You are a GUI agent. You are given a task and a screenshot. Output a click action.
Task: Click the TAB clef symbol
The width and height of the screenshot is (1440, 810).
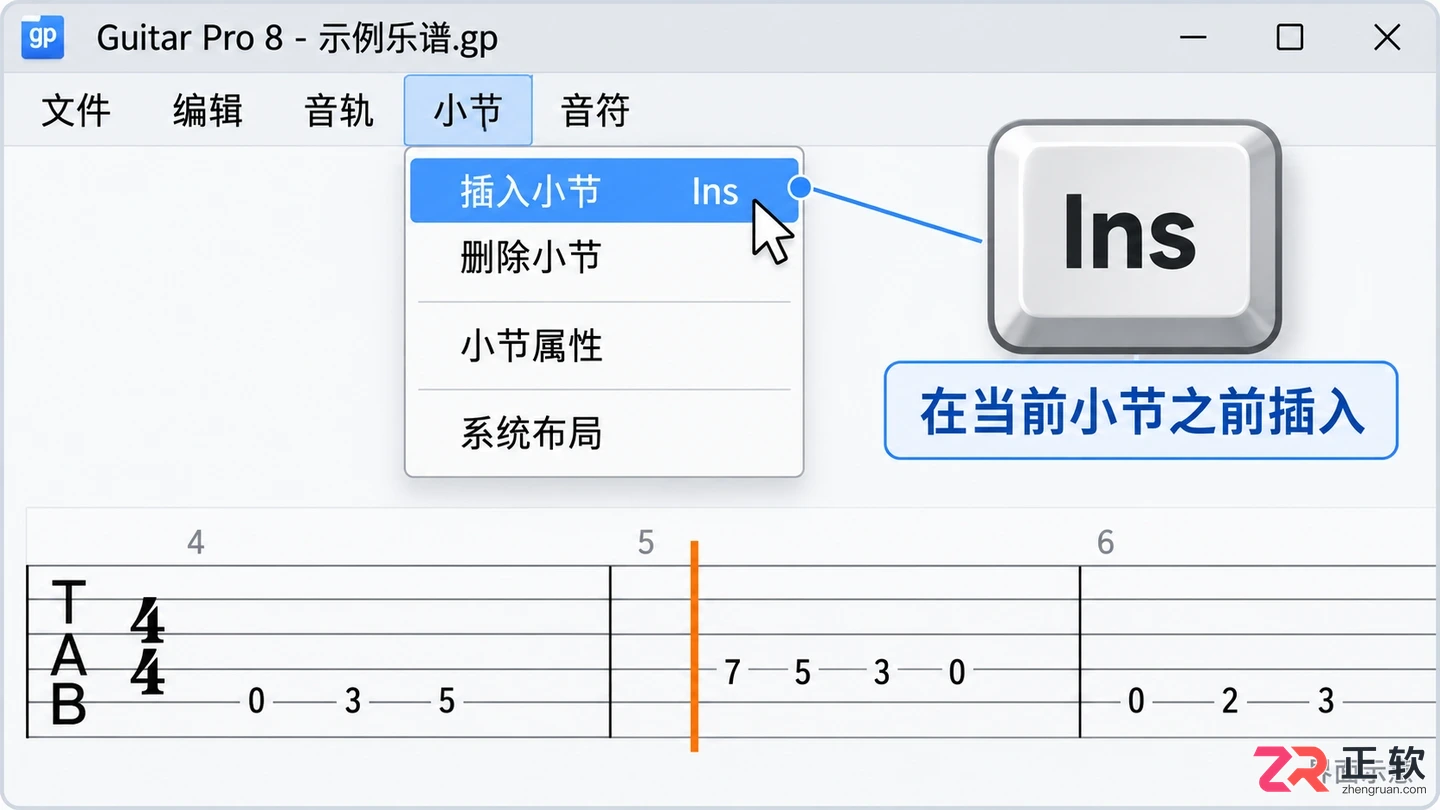pos(68,653)
